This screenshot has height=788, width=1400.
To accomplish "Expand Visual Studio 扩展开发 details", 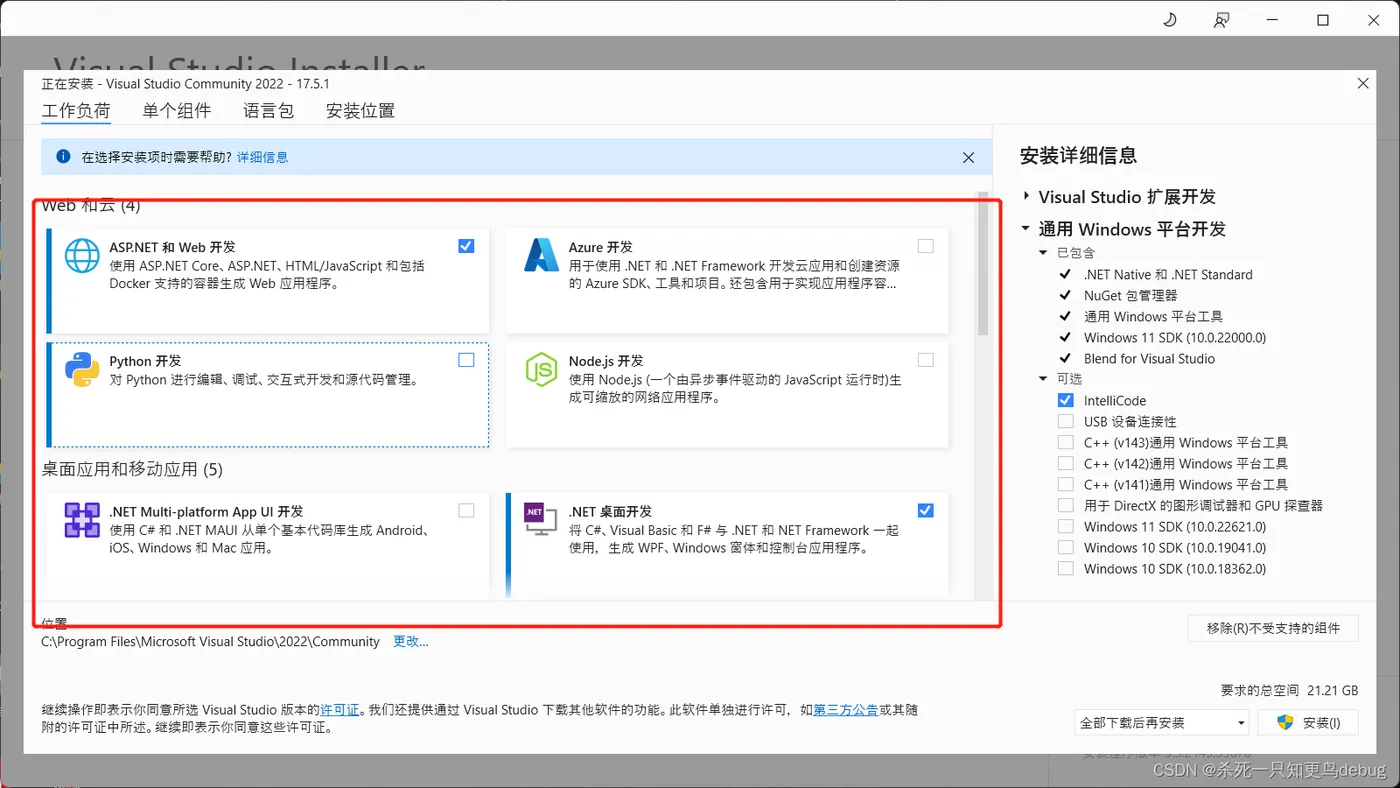I will pyautogui.click(x=1027, y=197).
